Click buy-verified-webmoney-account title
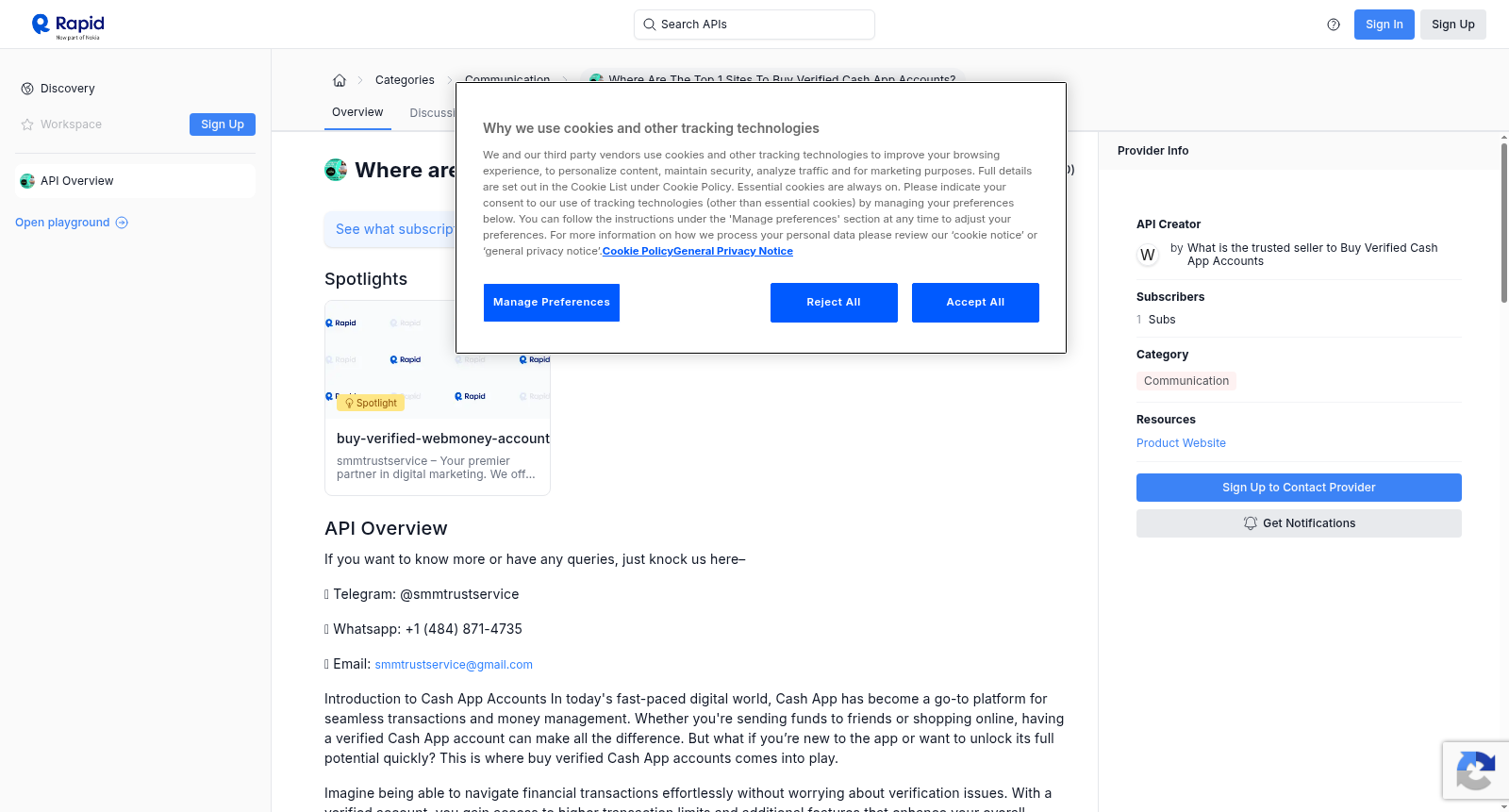 [443, 439]
